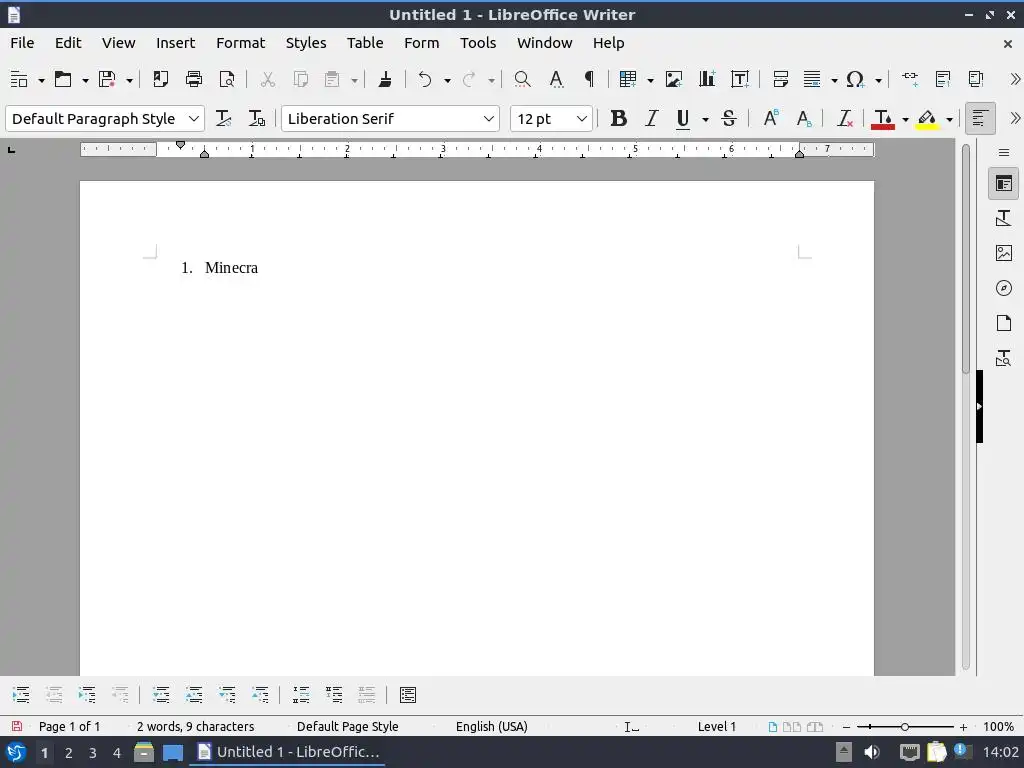Insert hyperlink icon
Viewport: 1024px width, 768px height.
910,79
